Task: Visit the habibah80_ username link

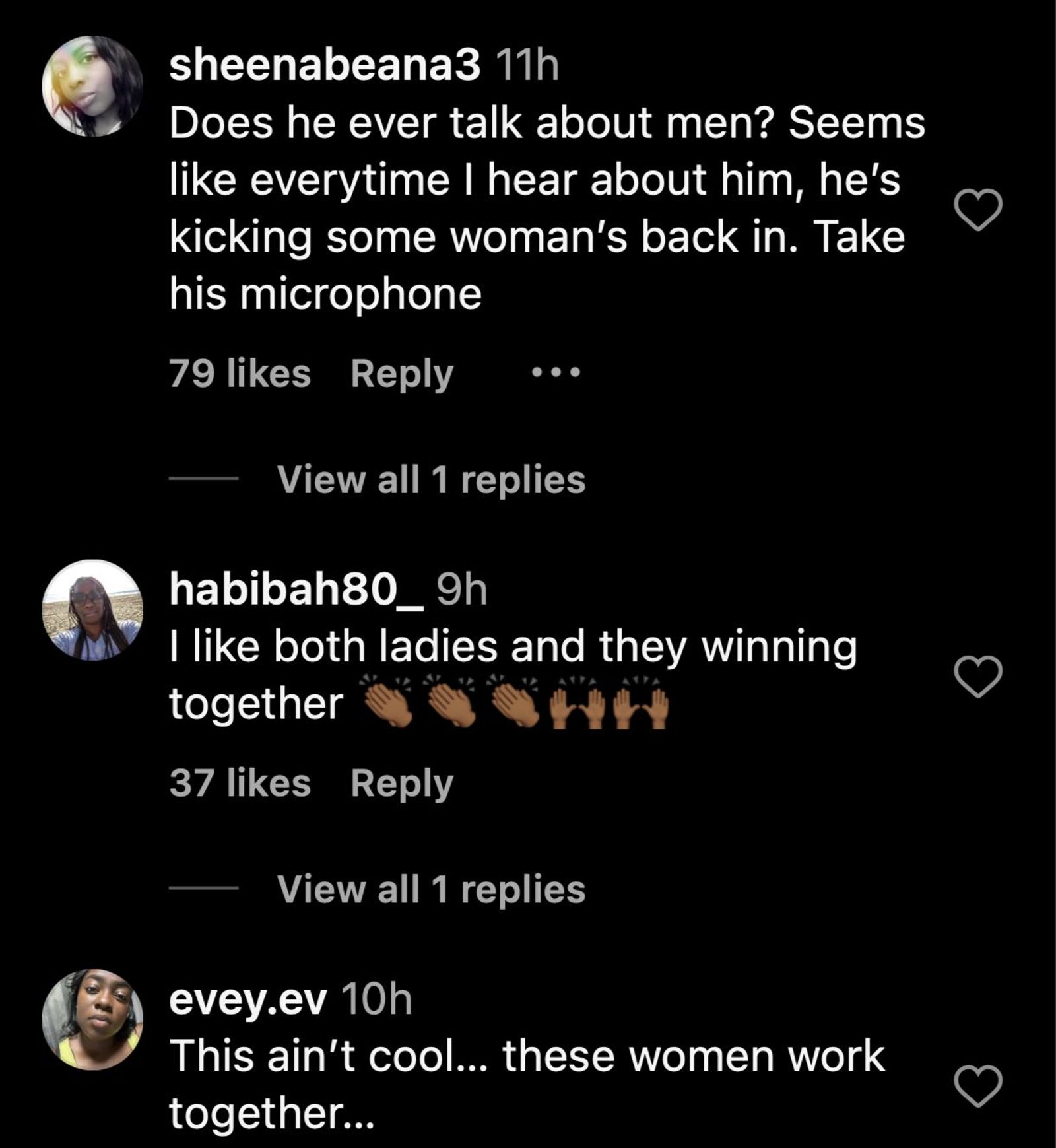Action: click(296, 590)
